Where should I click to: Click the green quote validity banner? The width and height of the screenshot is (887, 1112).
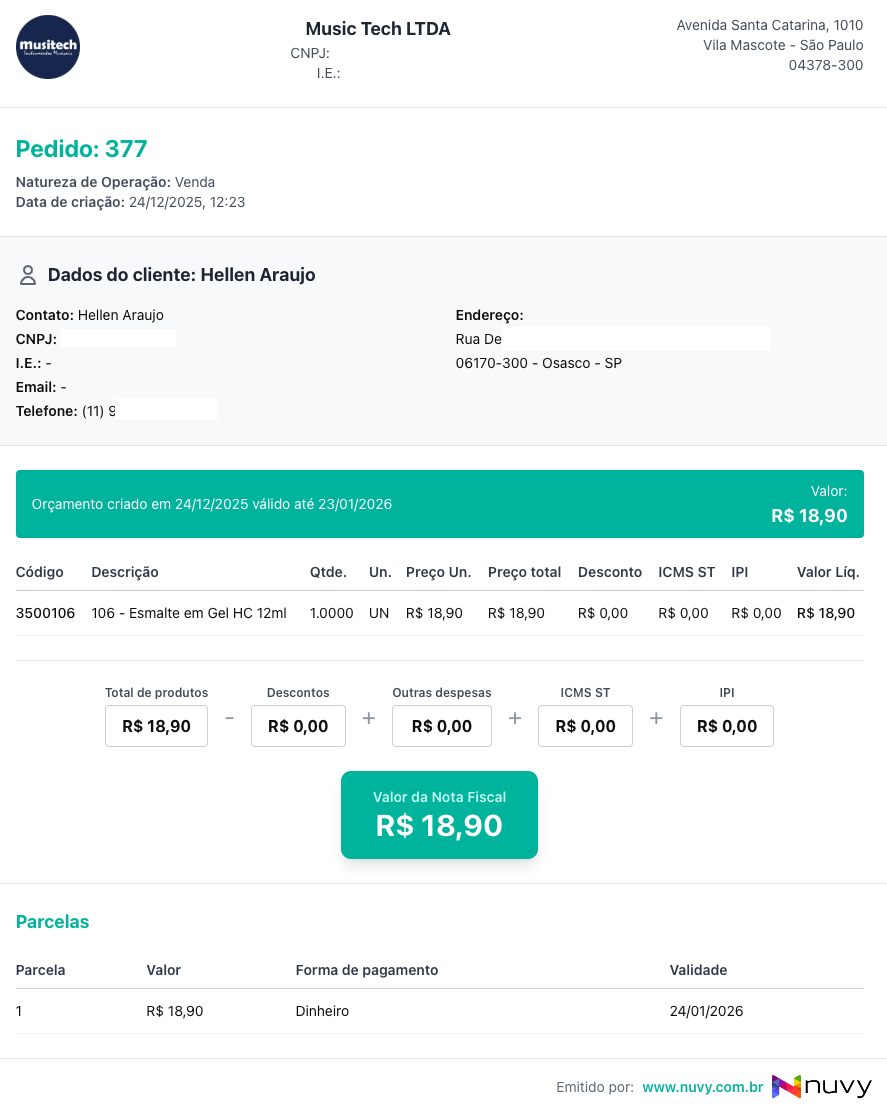439,504
